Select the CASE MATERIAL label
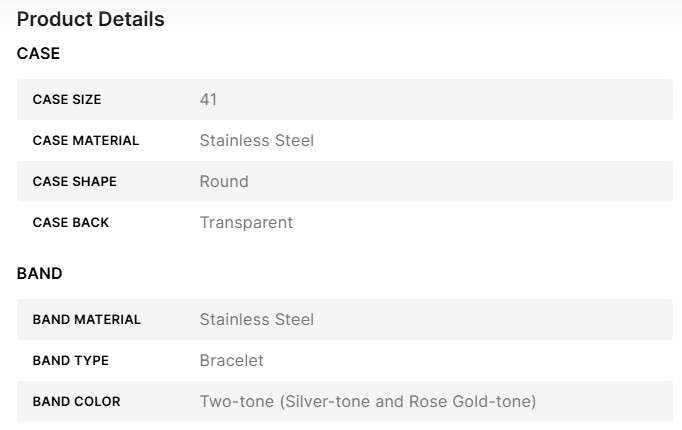Screen dimensions: 682x430 pyautogui.click(x=86, y=141)
